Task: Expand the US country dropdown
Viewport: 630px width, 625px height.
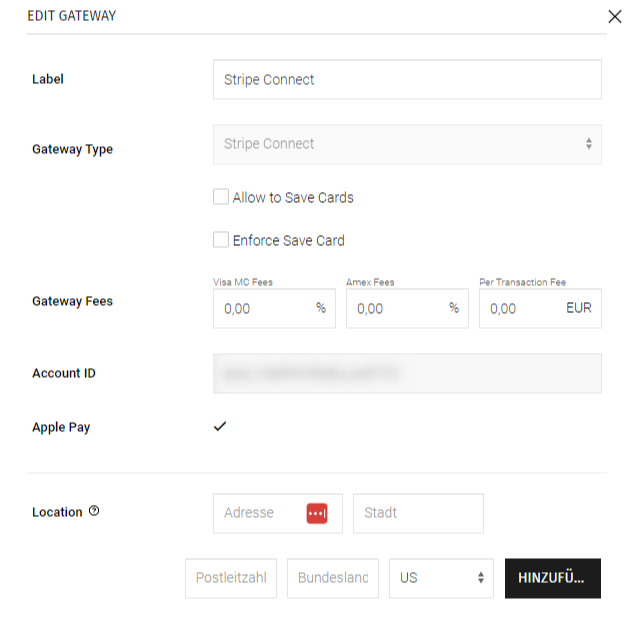Action: (441, 578)
